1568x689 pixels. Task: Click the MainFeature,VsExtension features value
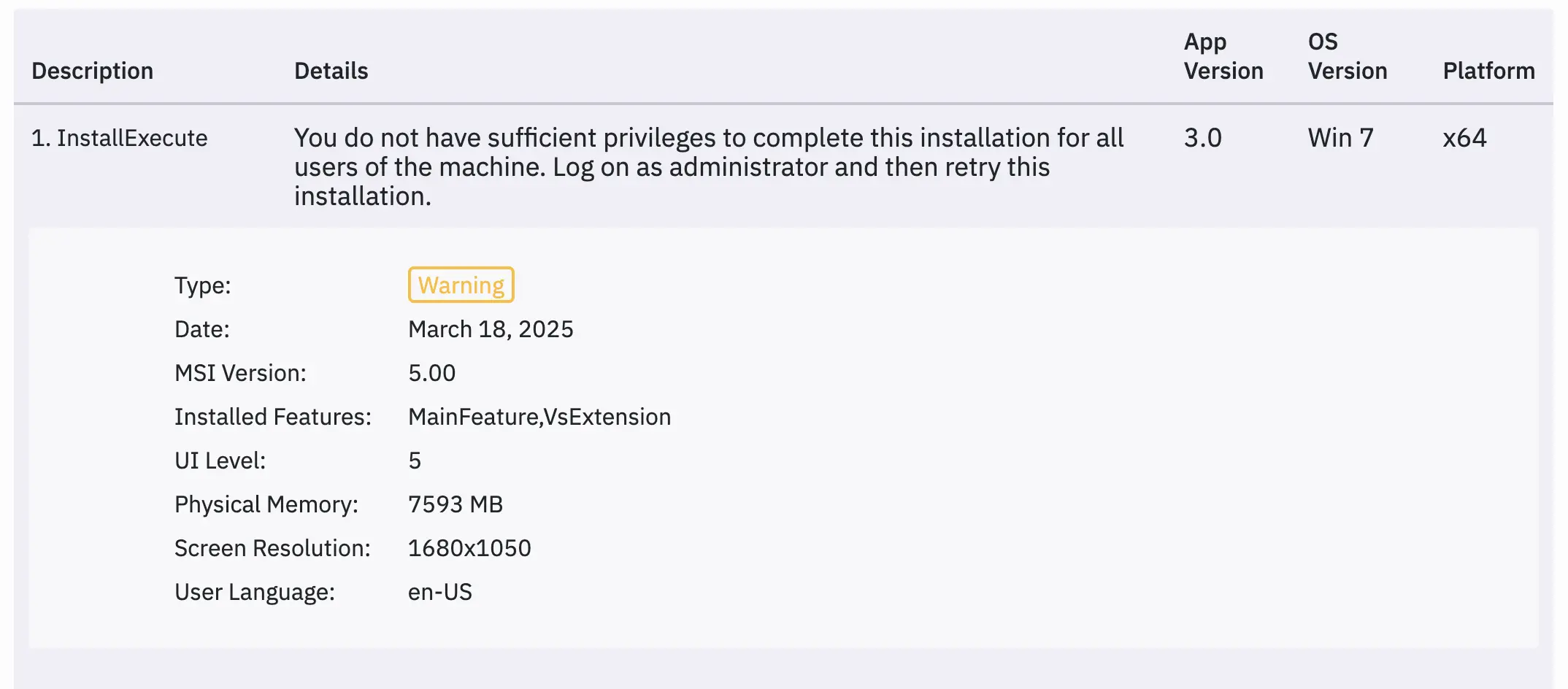coord(539,417)
